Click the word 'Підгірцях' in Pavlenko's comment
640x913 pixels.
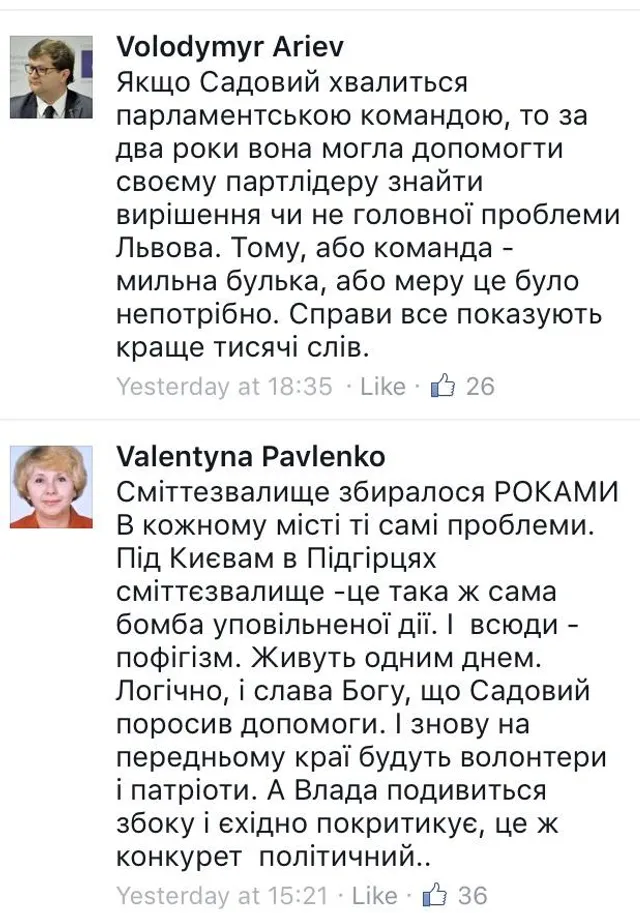tap(350, 556)
